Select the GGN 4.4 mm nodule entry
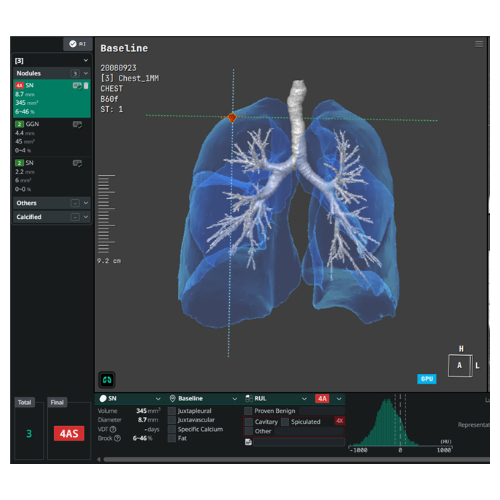Image resolution: width=500 pixels, height=500 pixels. 52,137
